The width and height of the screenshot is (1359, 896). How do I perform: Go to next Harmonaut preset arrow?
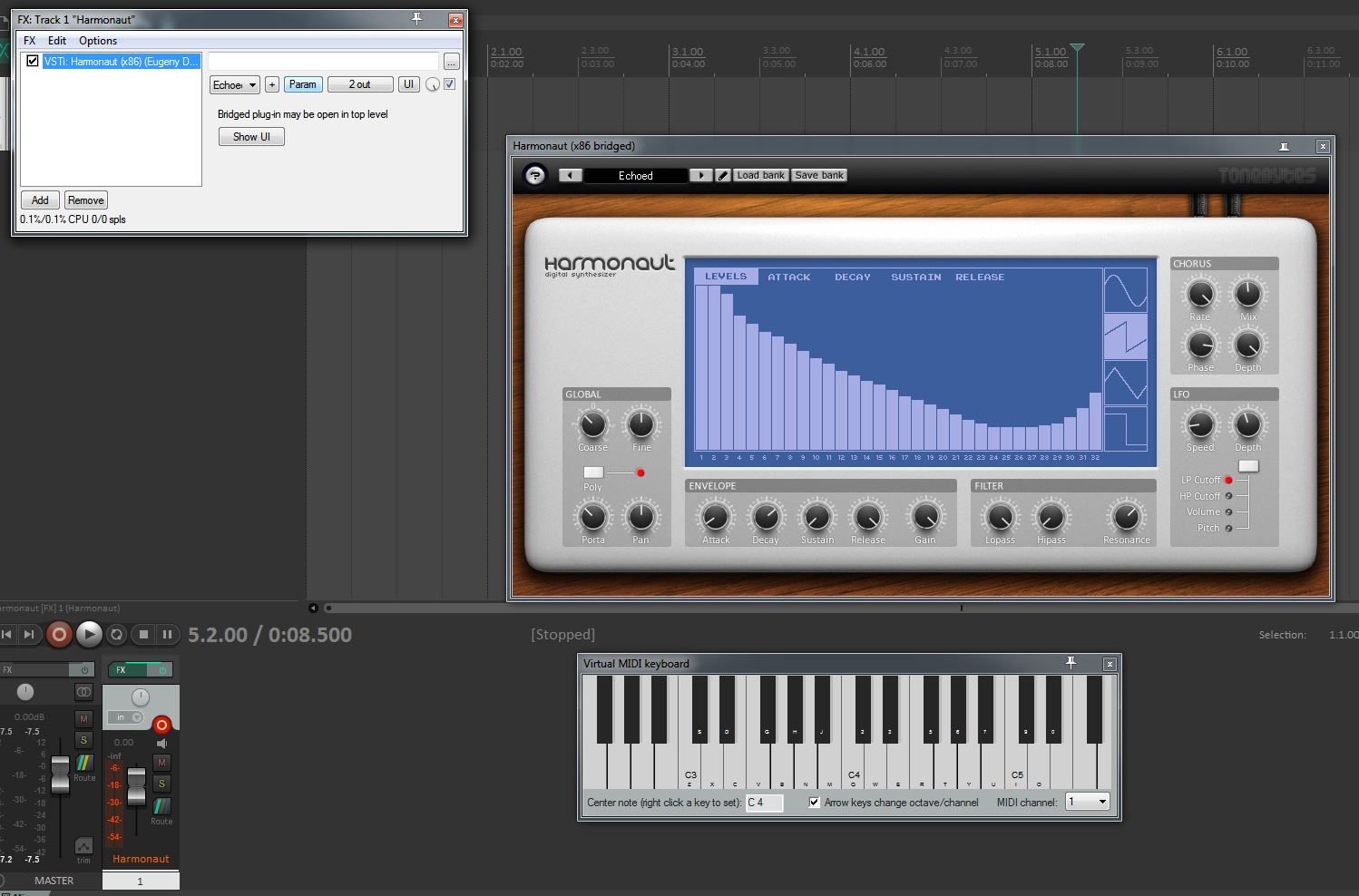pos(700,176)
